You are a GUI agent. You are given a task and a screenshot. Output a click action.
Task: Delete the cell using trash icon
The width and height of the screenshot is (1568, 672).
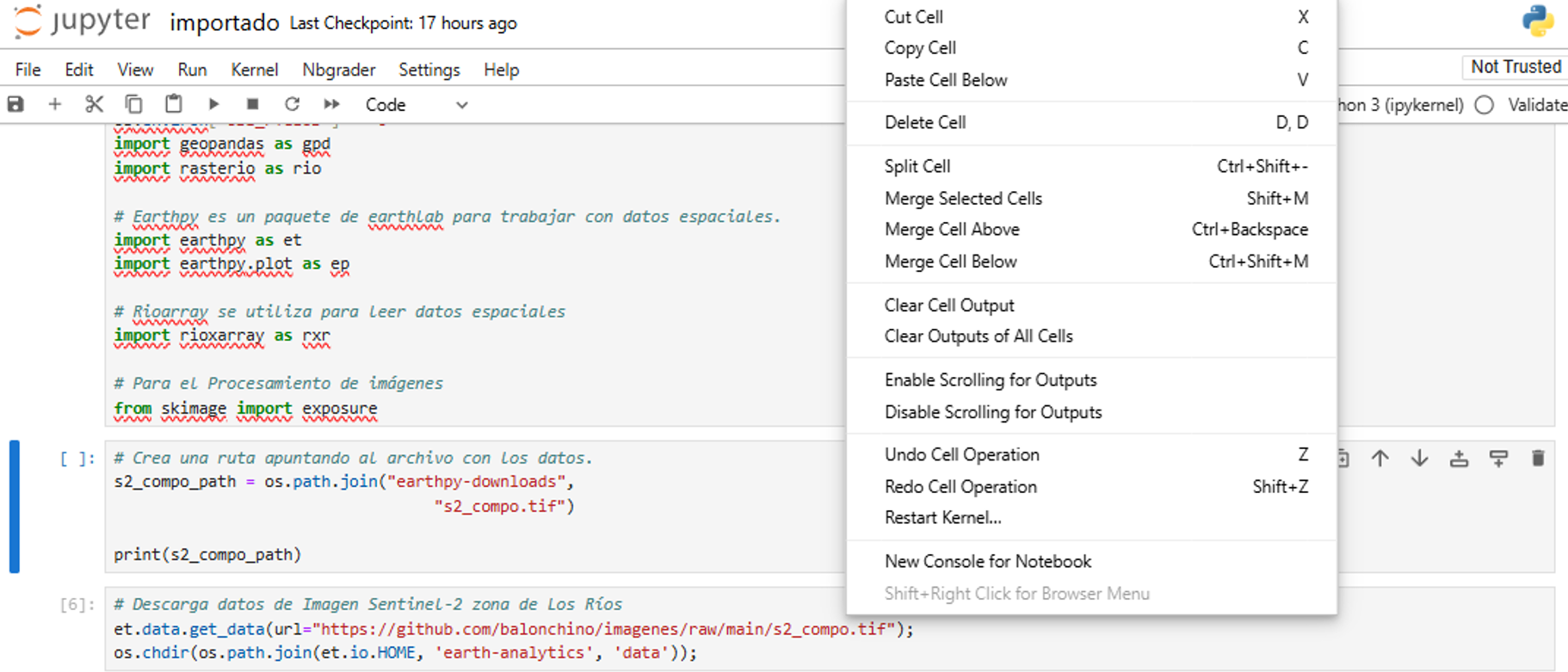[x=1538, y=459]
